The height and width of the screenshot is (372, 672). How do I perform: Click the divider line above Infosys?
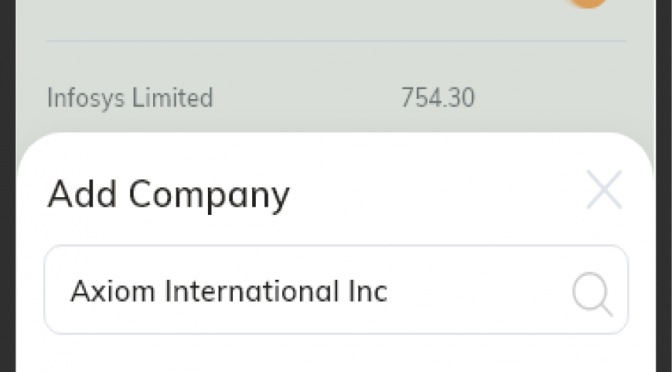[336, 41]
